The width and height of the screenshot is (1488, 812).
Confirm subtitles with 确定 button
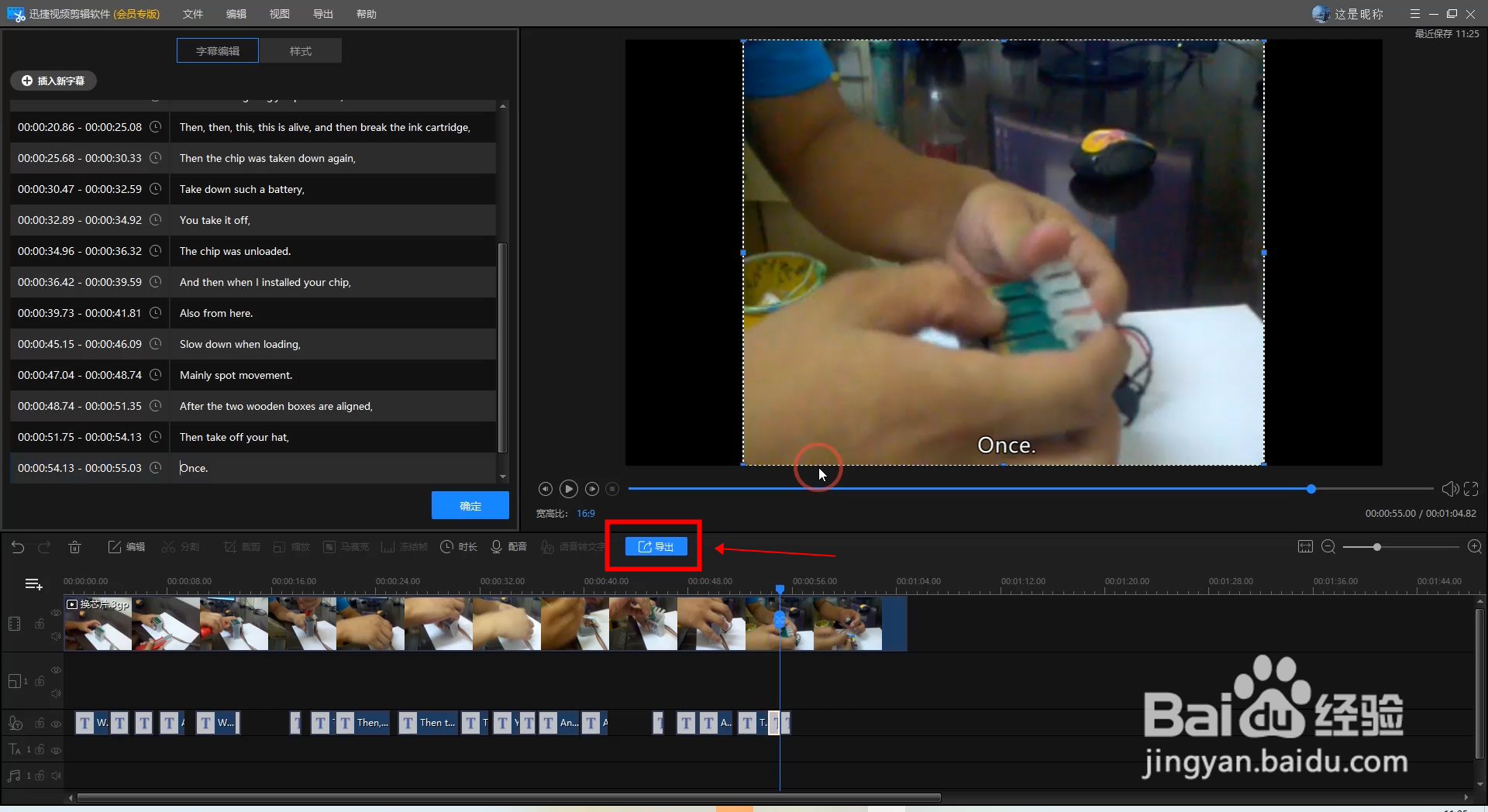[x=470, y=505]
